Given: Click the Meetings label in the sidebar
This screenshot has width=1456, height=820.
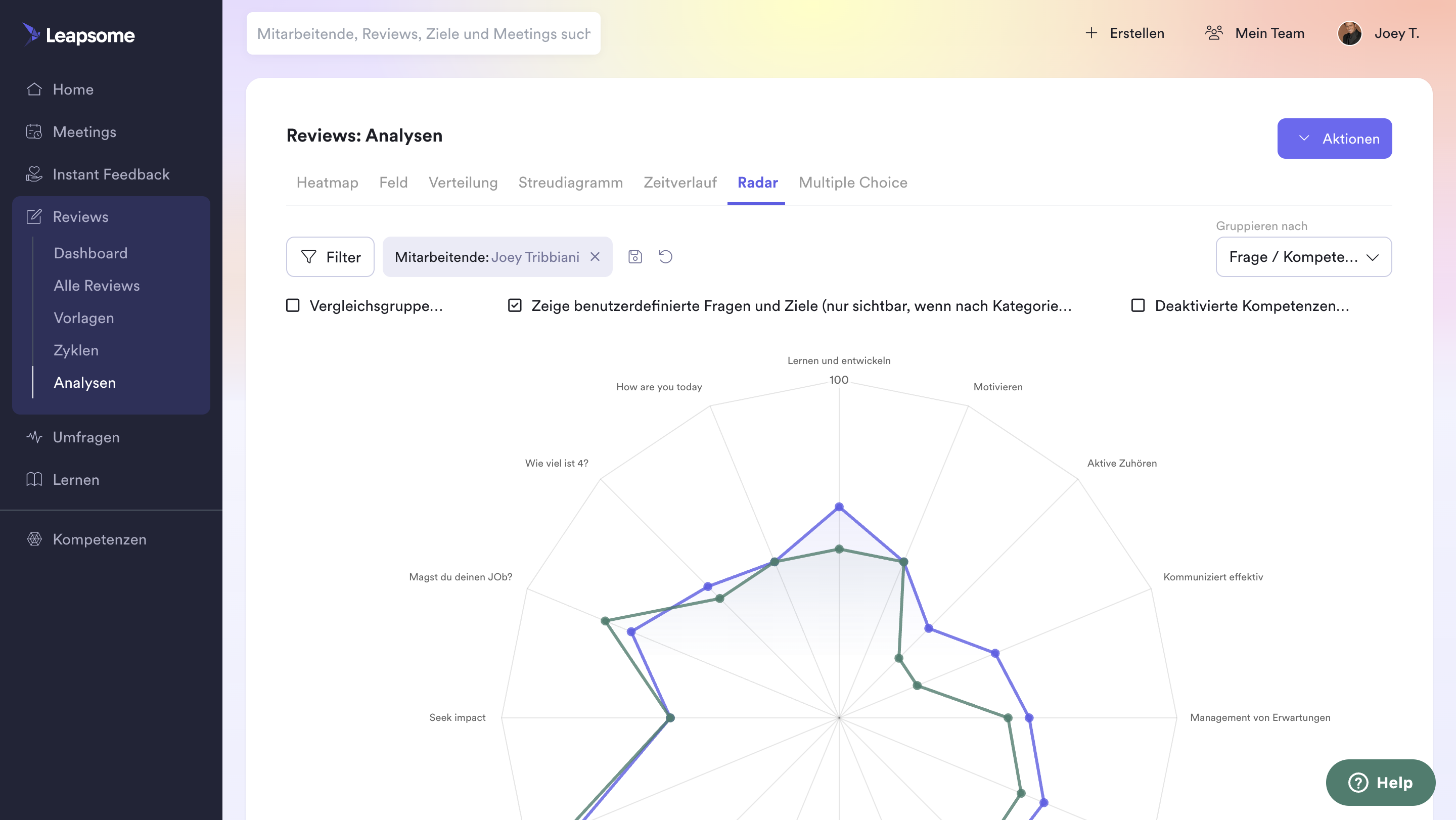Looking at the screenshot, I should click(84, 131).
